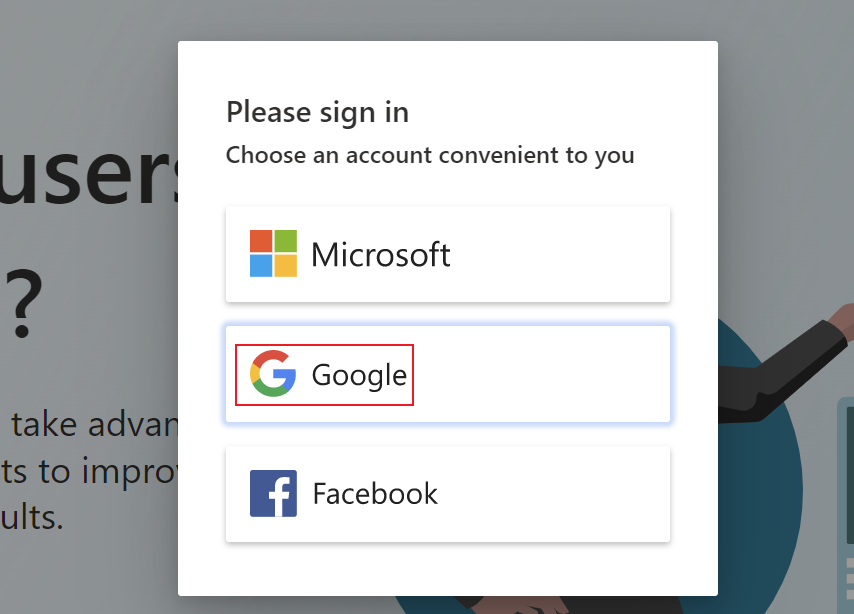Click the word Microsoft in the first option

click(381, 254)
